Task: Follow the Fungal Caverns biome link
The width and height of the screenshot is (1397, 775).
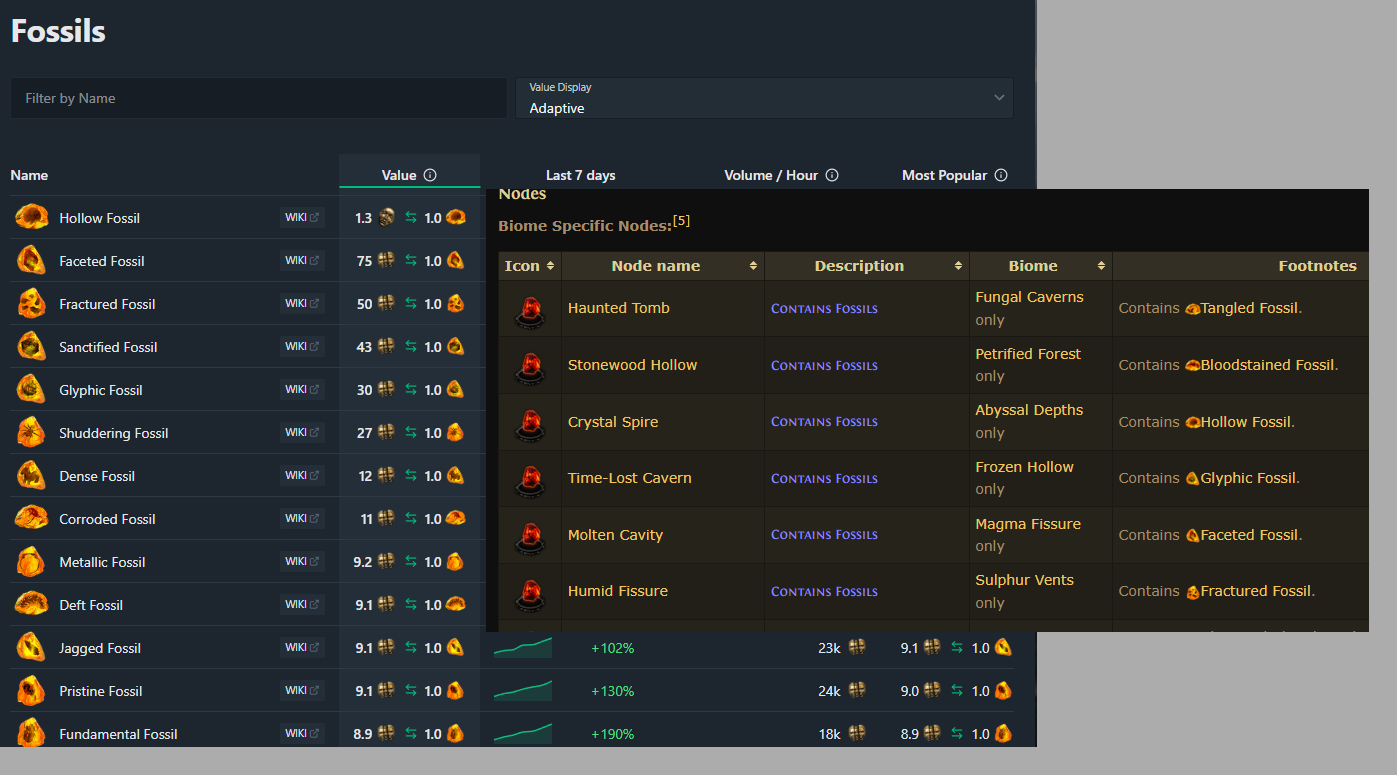Action: (x=1029, y=297)
